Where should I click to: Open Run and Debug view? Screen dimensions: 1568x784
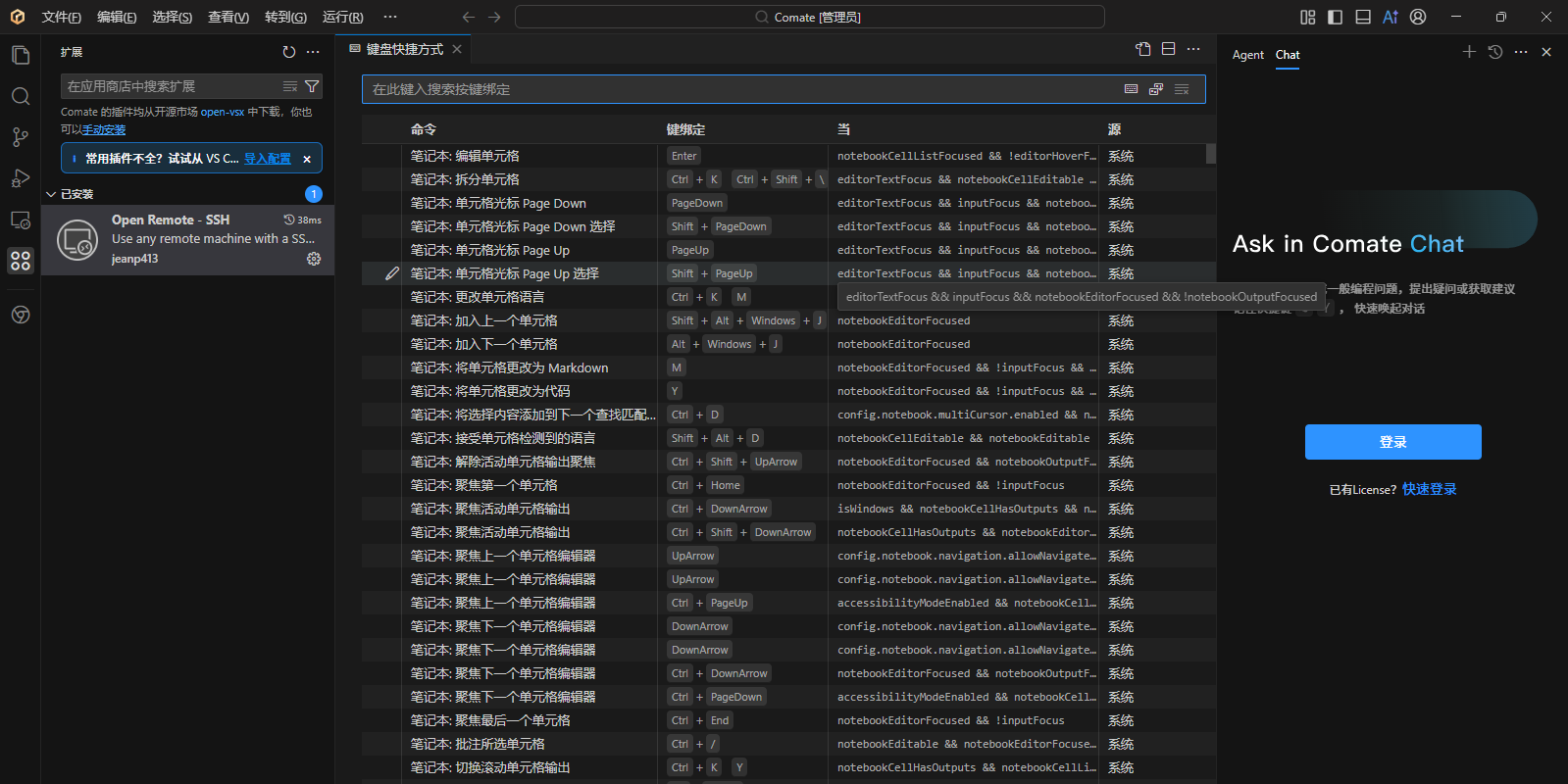pyautogui.click(x=21, y=178)
